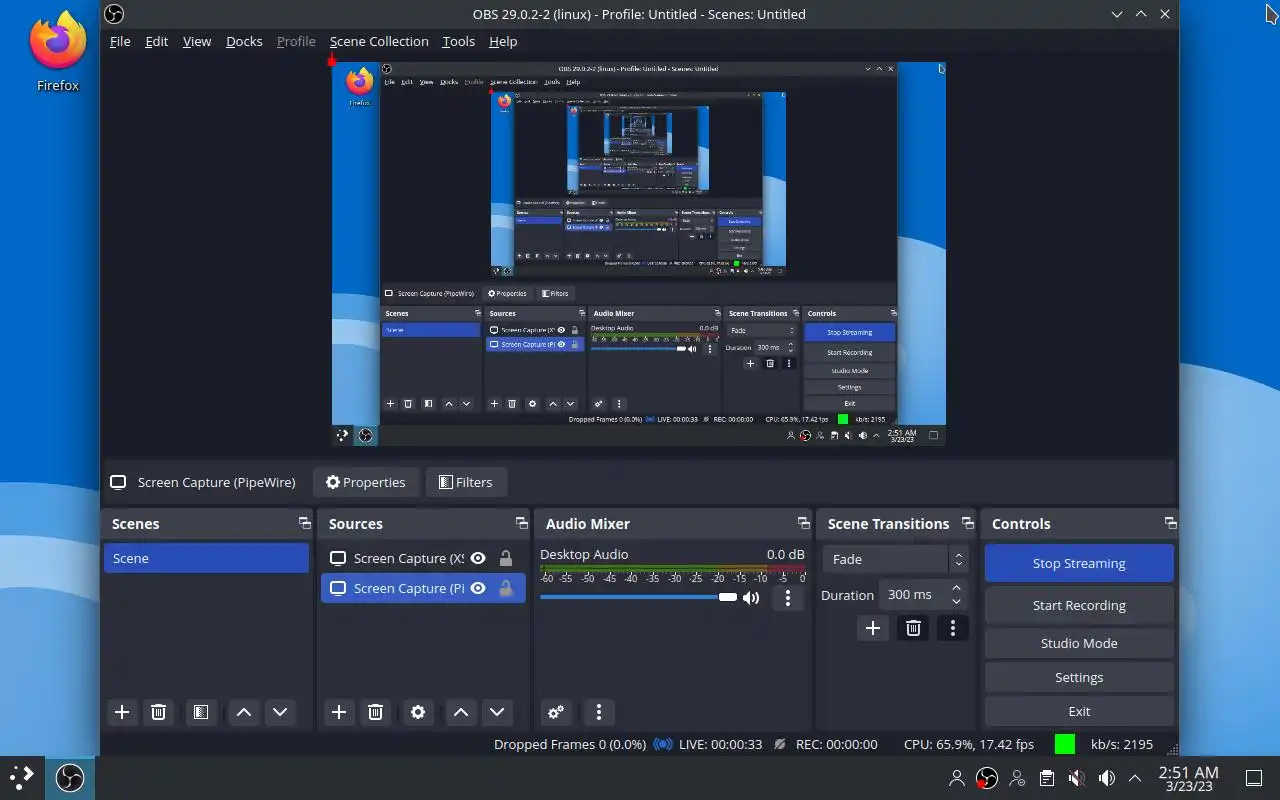
Task: Open Desktop Audio channel options menu
Action: click(788, 598)
